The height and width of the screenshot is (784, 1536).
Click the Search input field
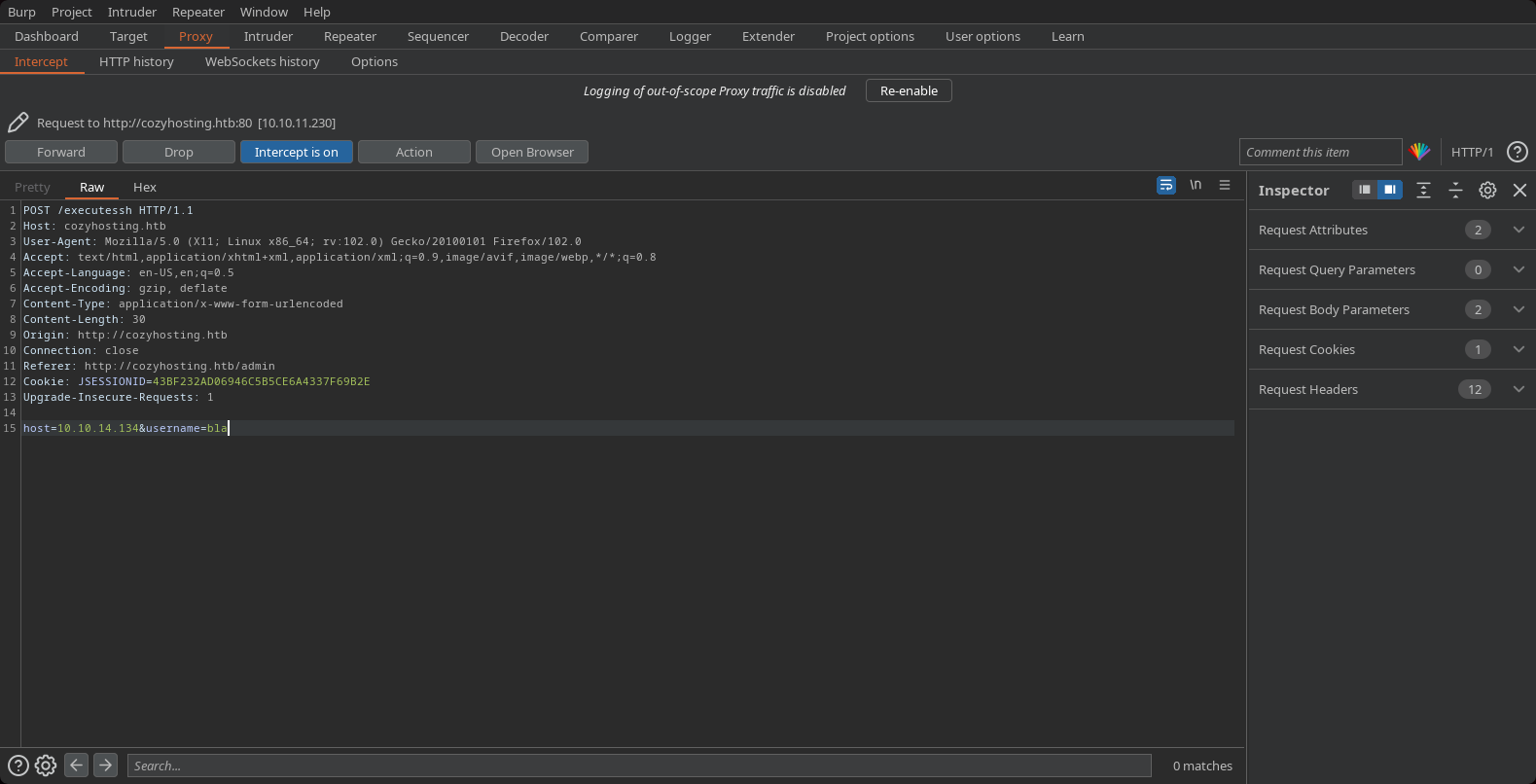tap(639, 766)
